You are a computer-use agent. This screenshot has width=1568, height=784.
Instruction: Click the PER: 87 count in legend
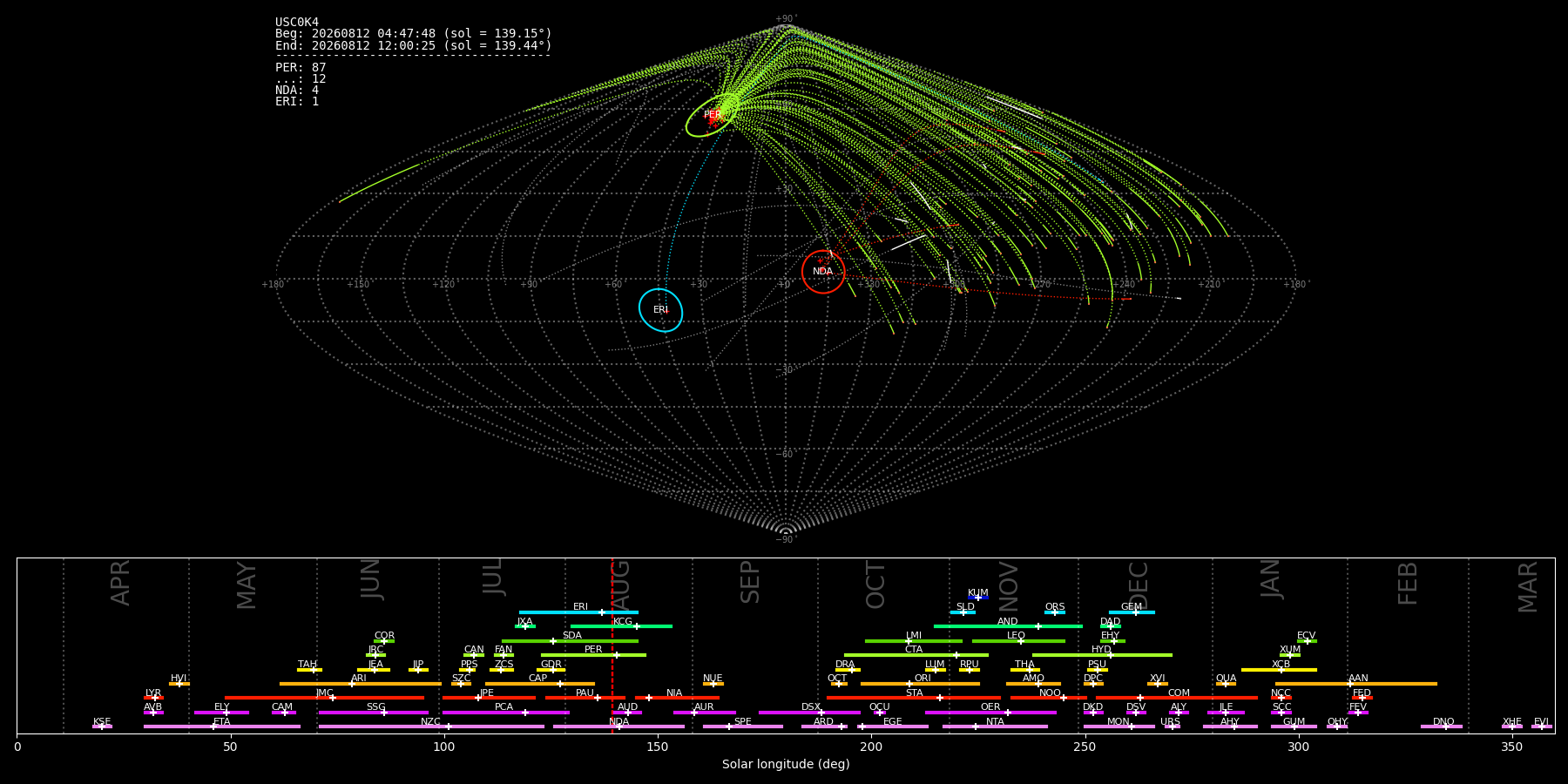pos(301,67)
